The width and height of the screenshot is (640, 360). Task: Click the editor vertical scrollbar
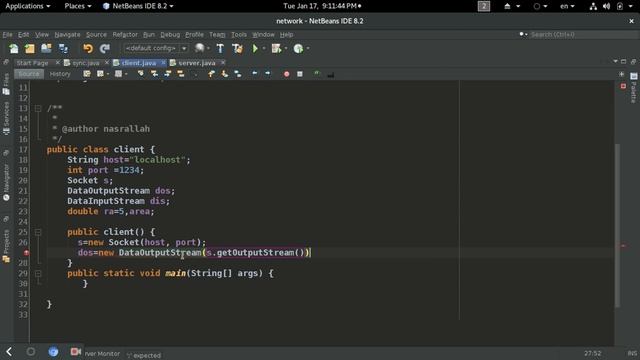click(x=617, y=225)
